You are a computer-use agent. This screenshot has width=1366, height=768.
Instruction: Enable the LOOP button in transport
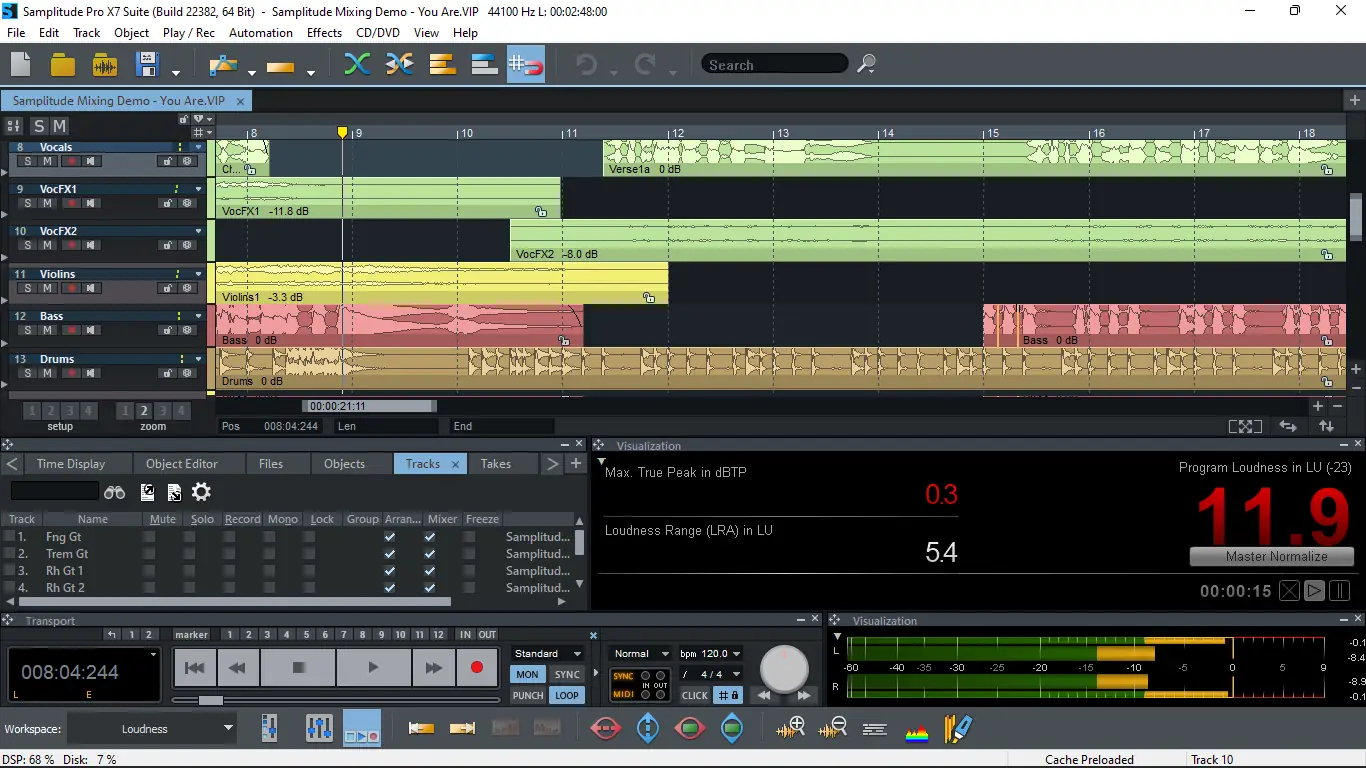click(x=567, y=695)
